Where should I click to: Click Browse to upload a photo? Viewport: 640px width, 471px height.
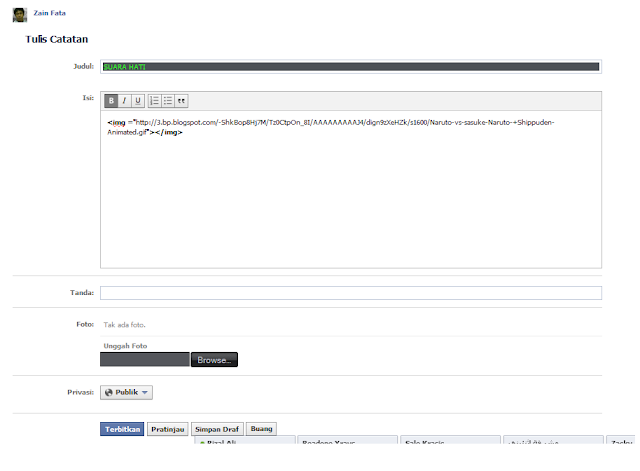tap(214, 360)
